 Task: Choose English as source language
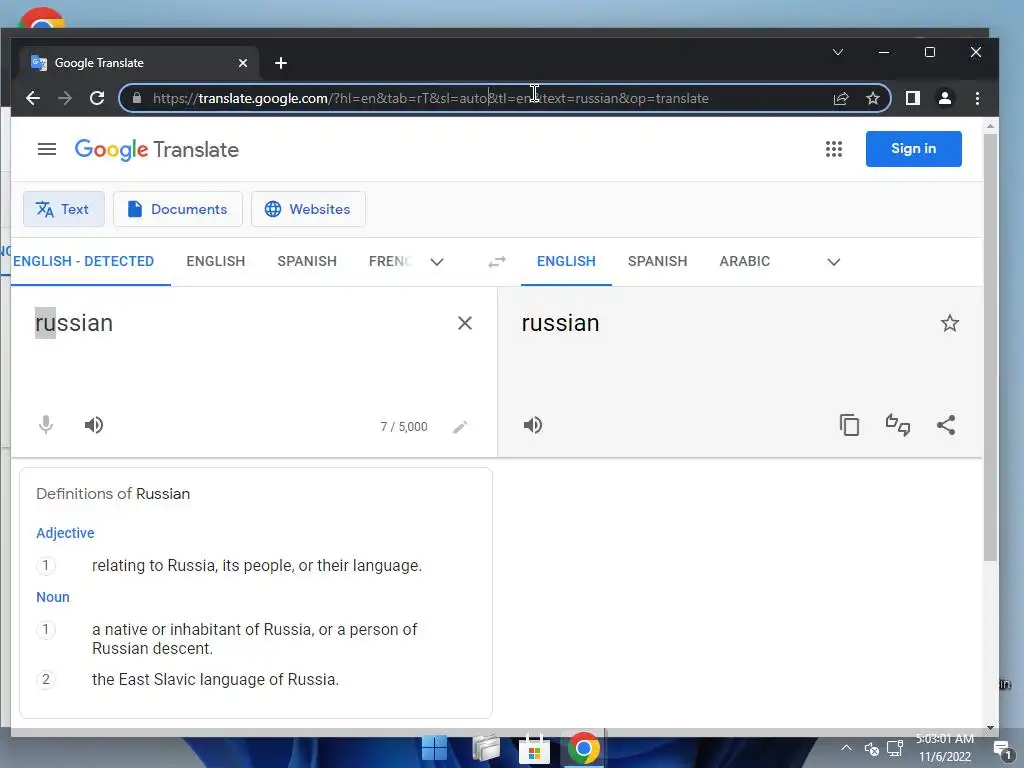[216, 261]
